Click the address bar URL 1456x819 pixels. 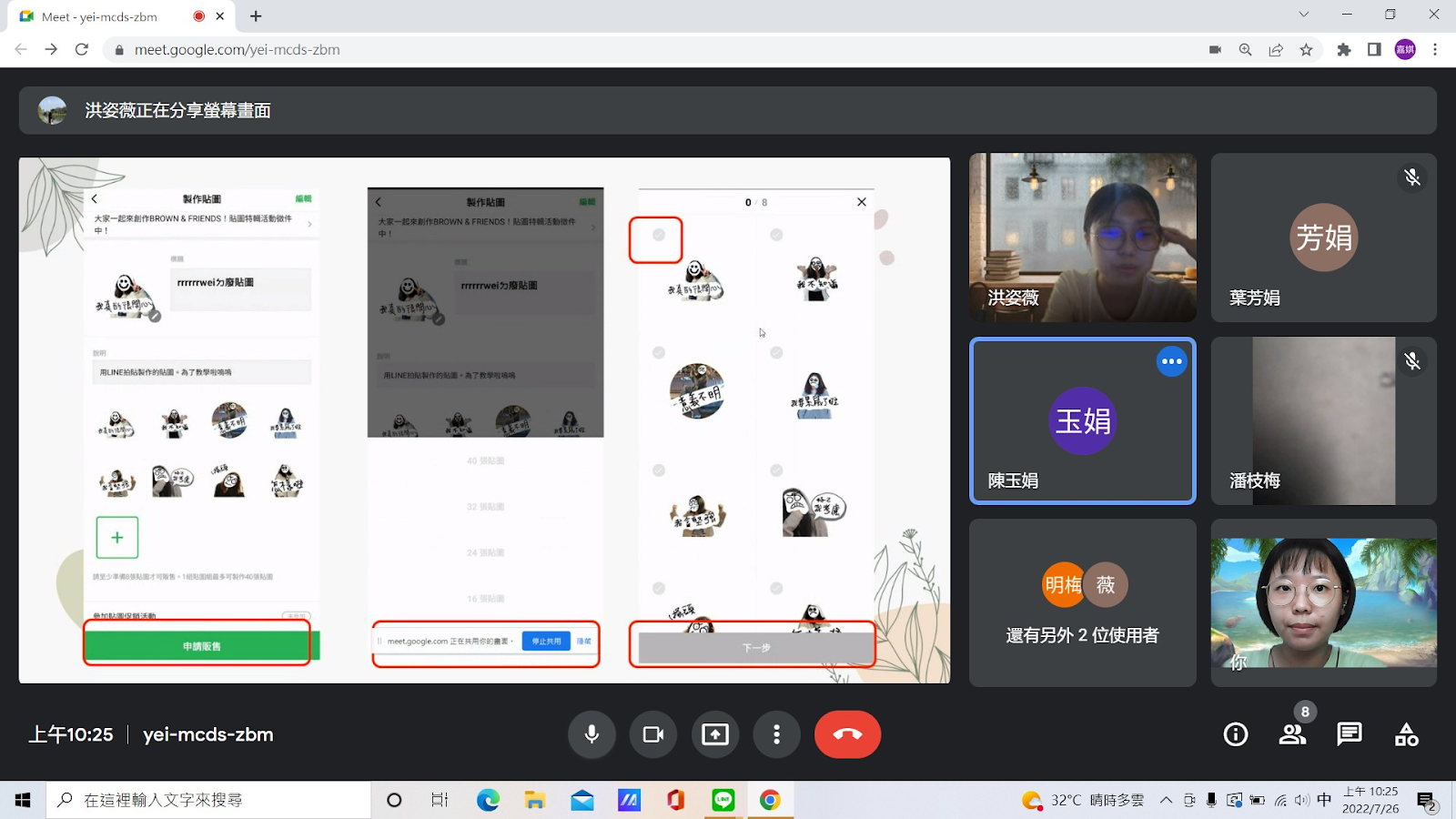(x=238, y=49)
